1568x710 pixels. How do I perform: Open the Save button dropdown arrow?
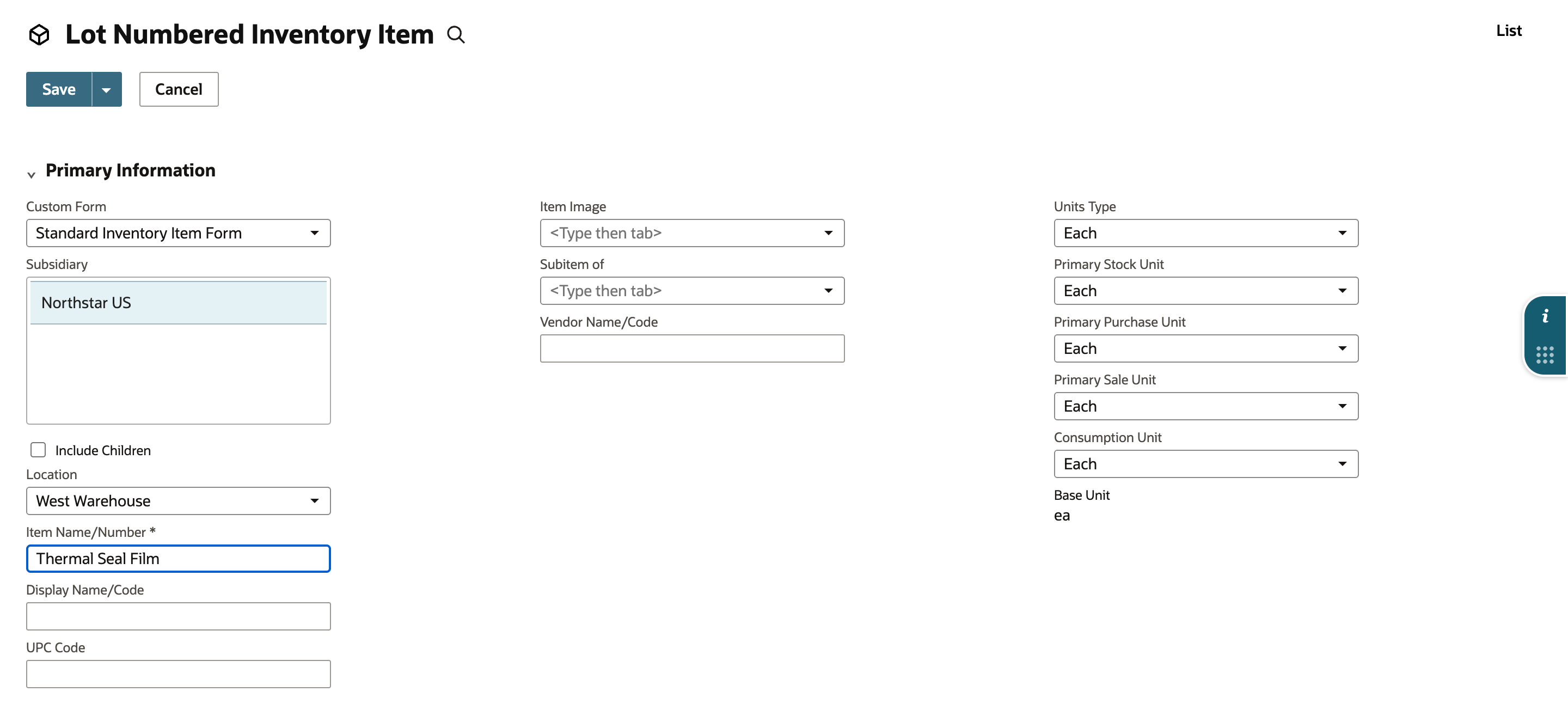107,89
